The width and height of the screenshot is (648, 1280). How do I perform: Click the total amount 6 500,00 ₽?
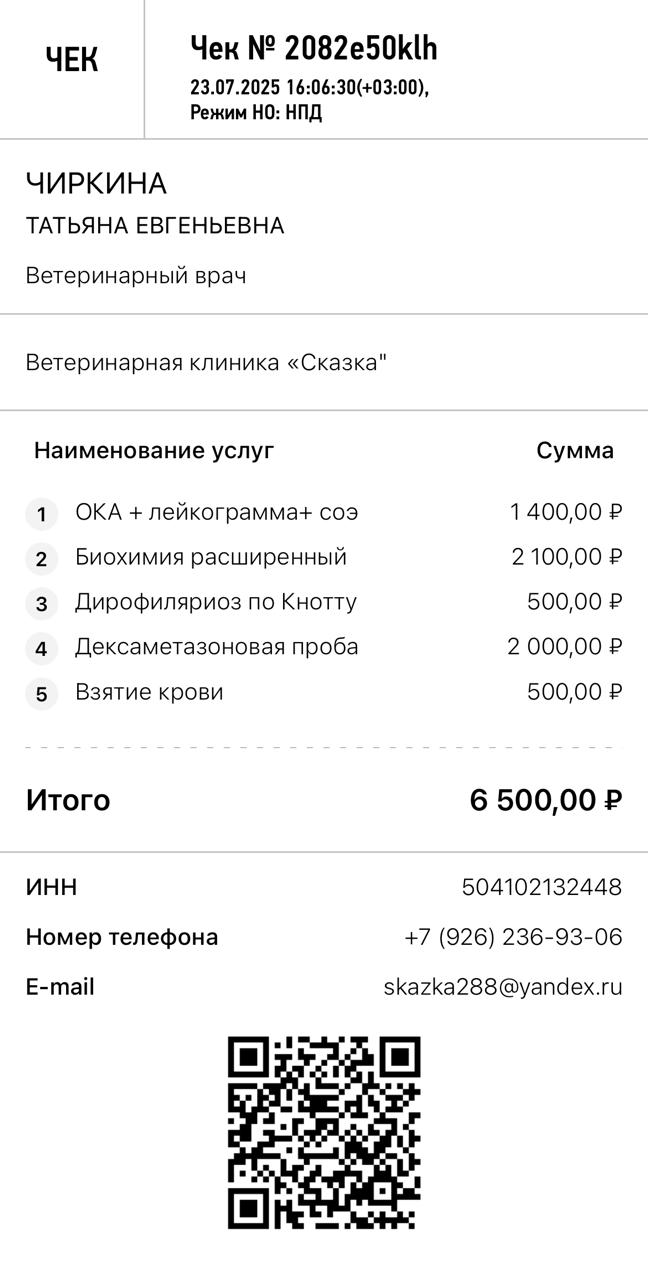pyautogui.click(x=546, y=800)
